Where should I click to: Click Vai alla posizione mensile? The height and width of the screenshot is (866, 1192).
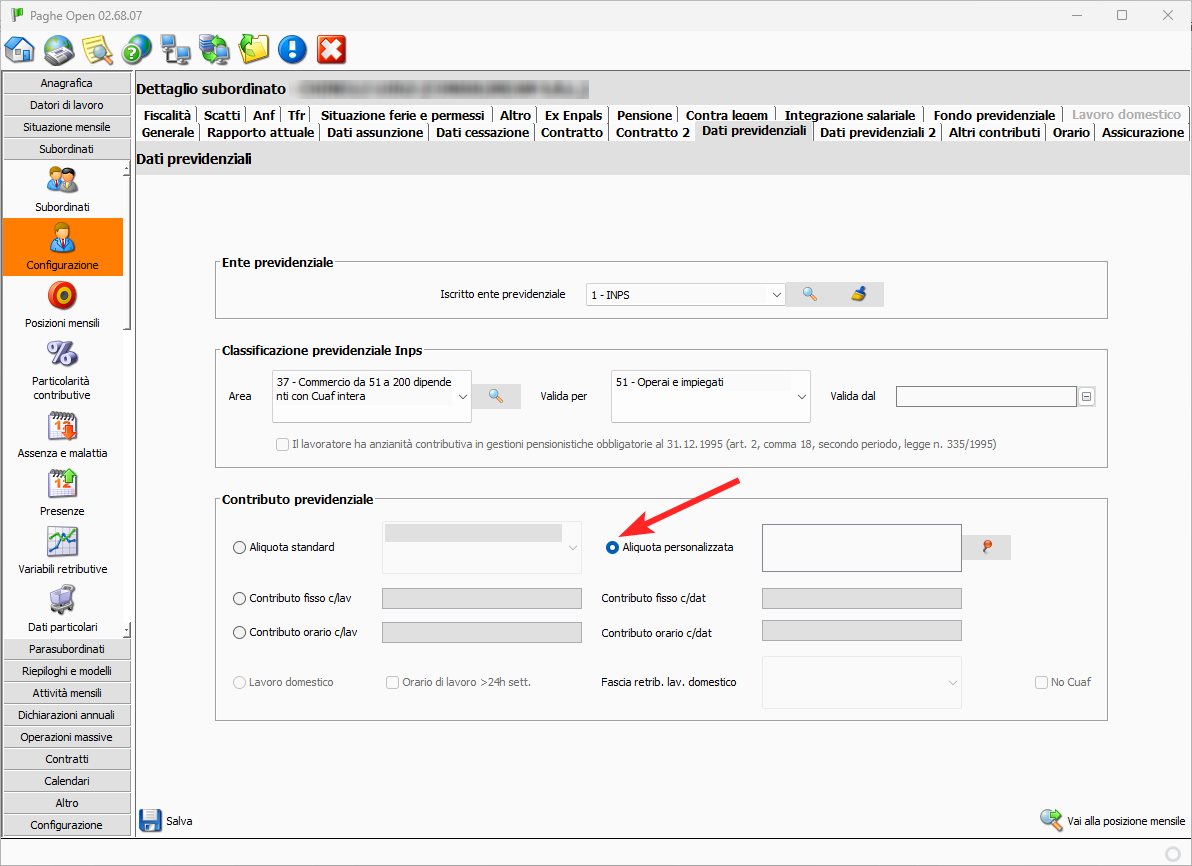tap(1112, 821)
